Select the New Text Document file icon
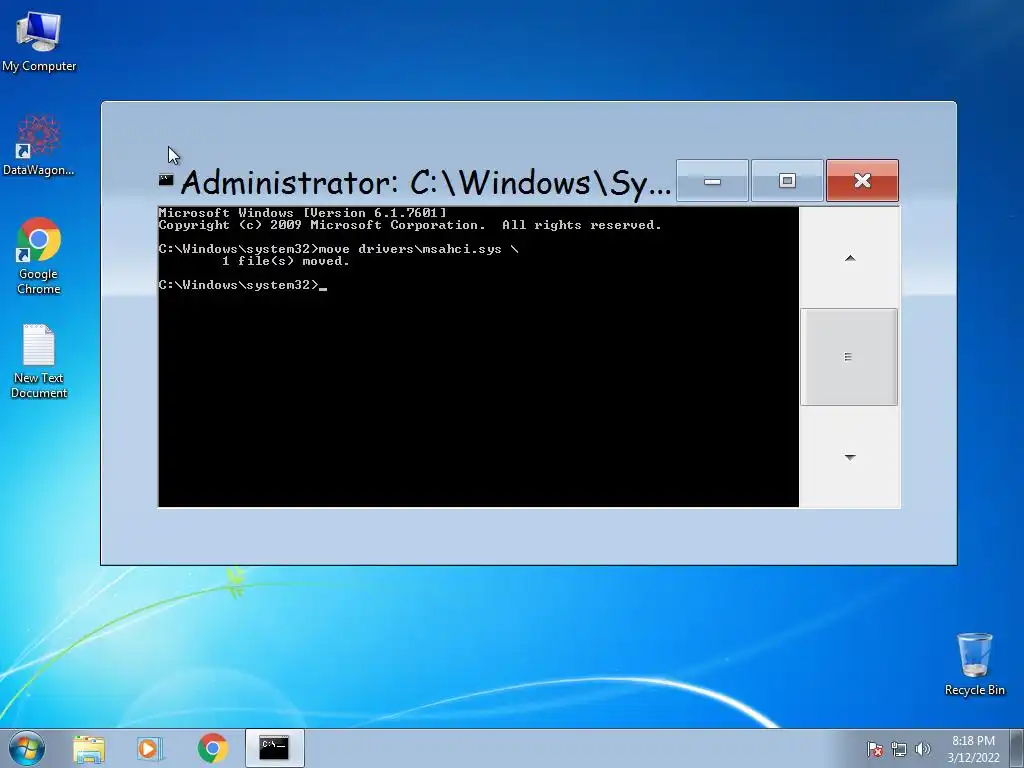This screenshot has width=1024, height=768. pyautogui.click(x=39, y=360)
